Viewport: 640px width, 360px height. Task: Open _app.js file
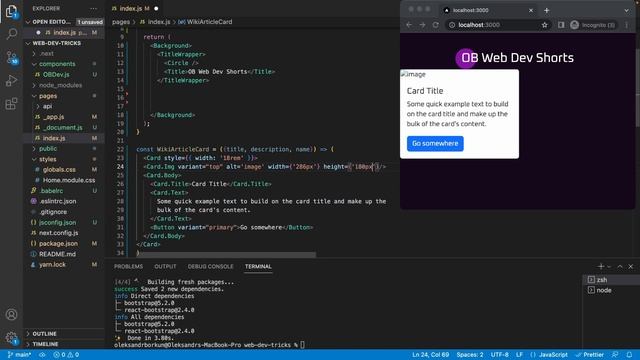[x=53, y=117]
